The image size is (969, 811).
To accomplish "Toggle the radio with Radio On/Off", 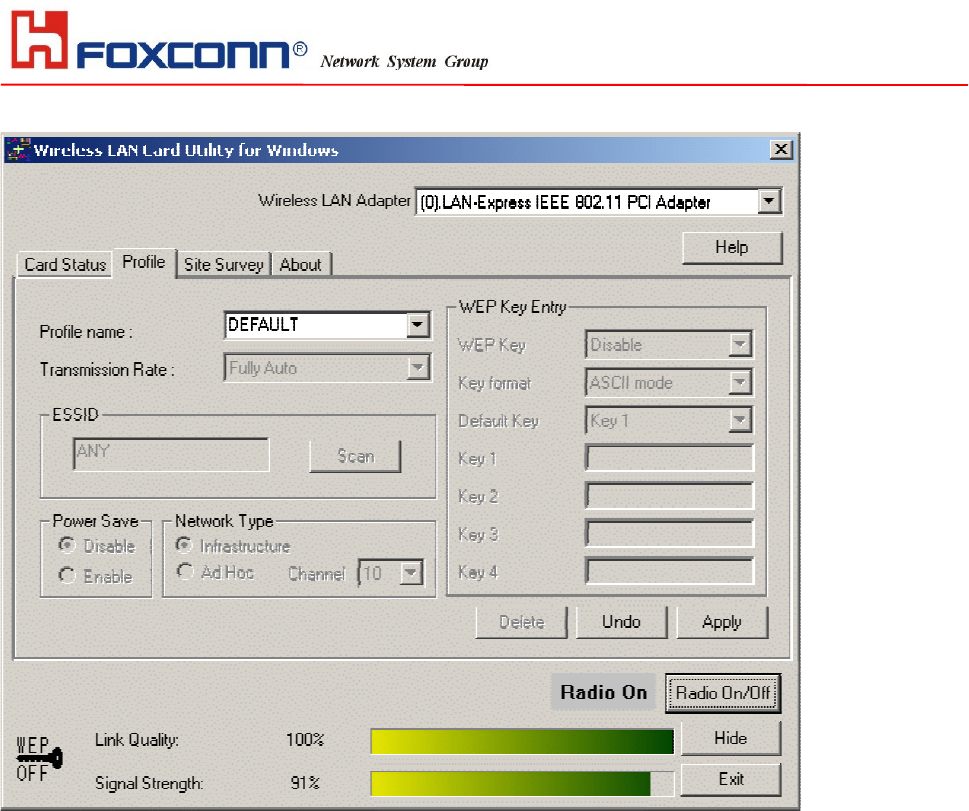I will (x=723, y=693).
